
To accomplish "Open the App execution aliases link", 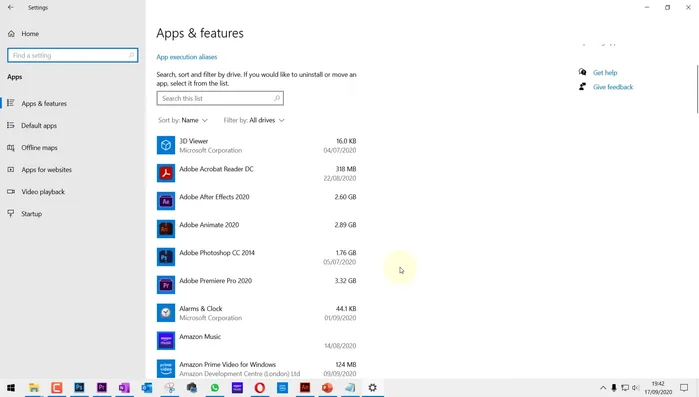I will click(x=186, y=57).
